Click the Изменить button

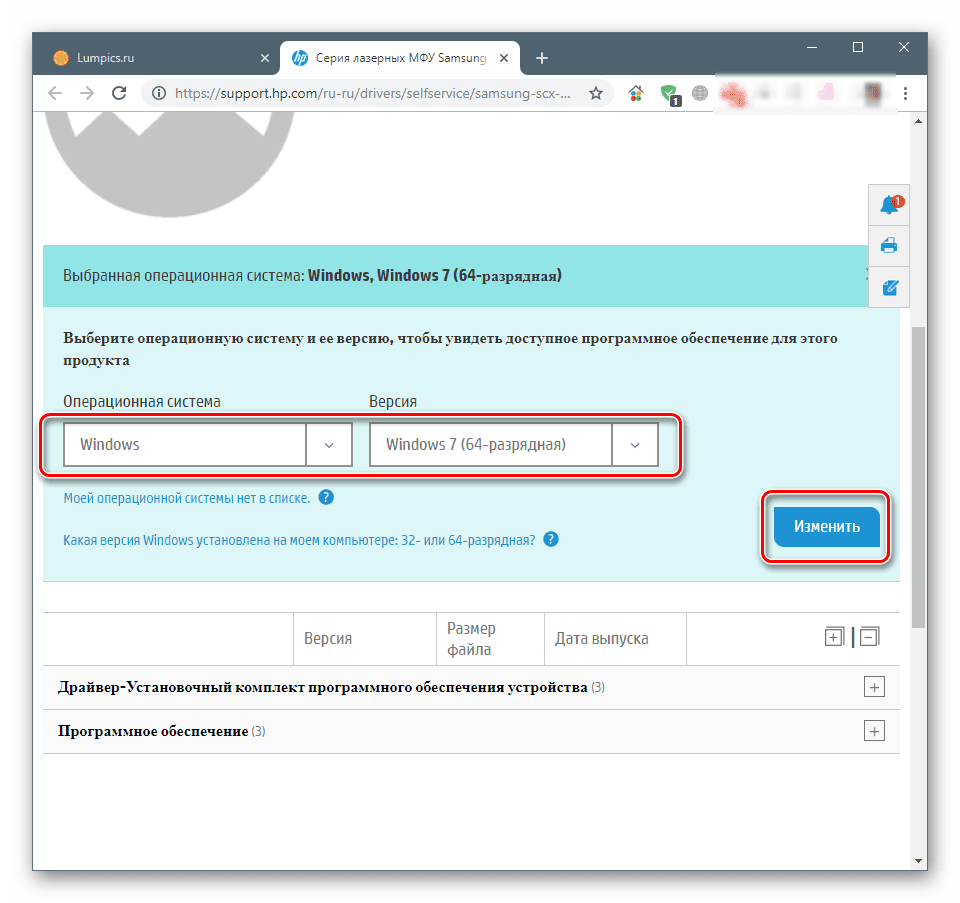tap(827, 526)
